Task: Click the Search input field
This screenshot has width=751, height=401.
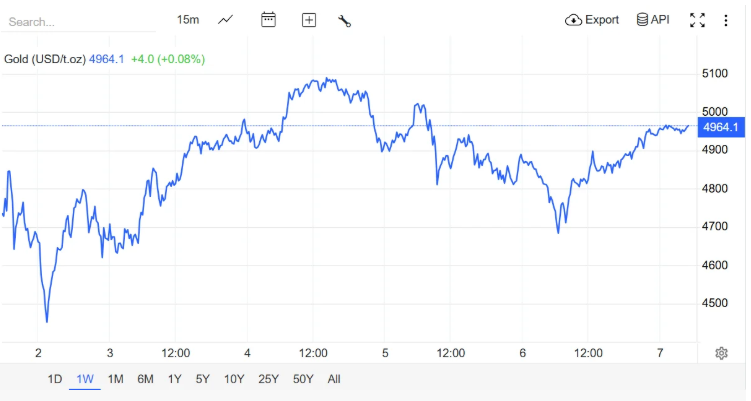Action: point(80,21)
